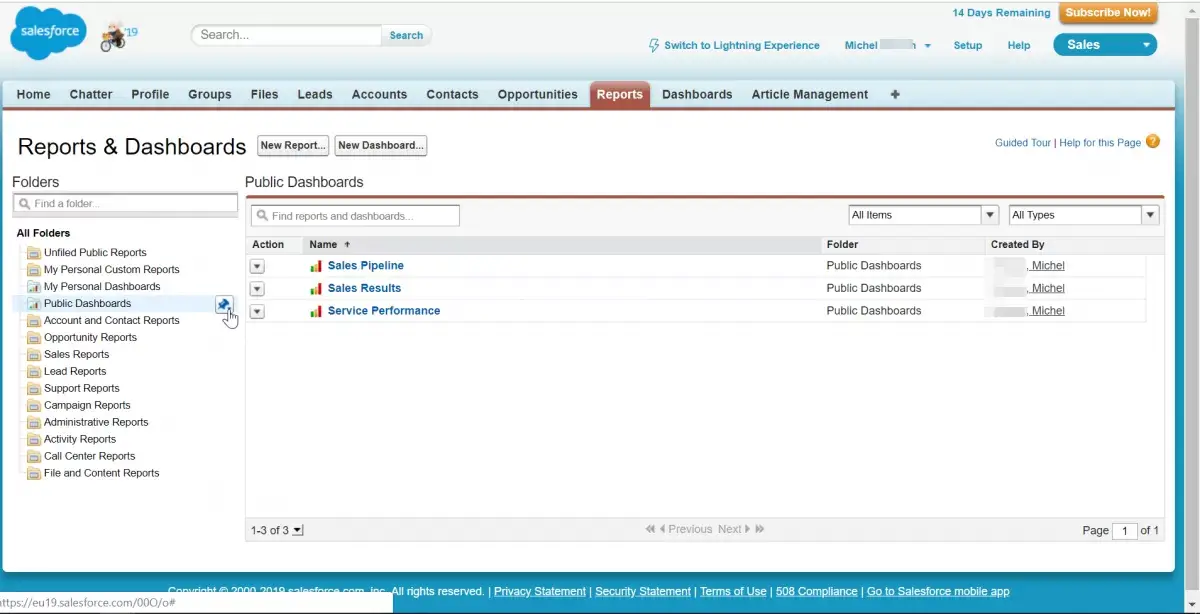This screenshot has width=1200, height=614.
Task: Switch to the Leads tab
Action: click(x=315, y=94)
